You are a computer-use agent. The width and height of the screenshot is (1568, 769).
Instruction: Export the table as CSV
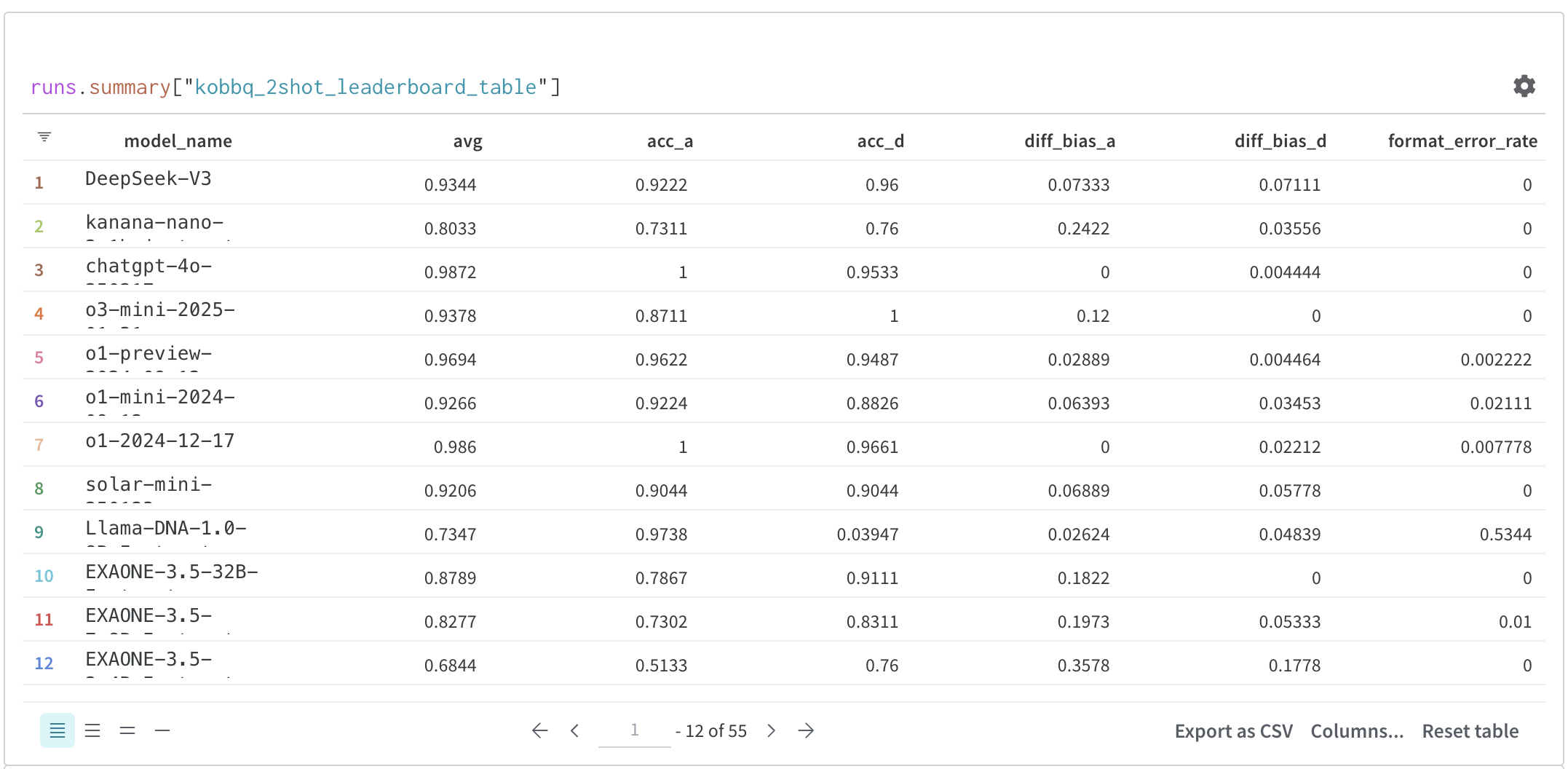(1234, 731)
